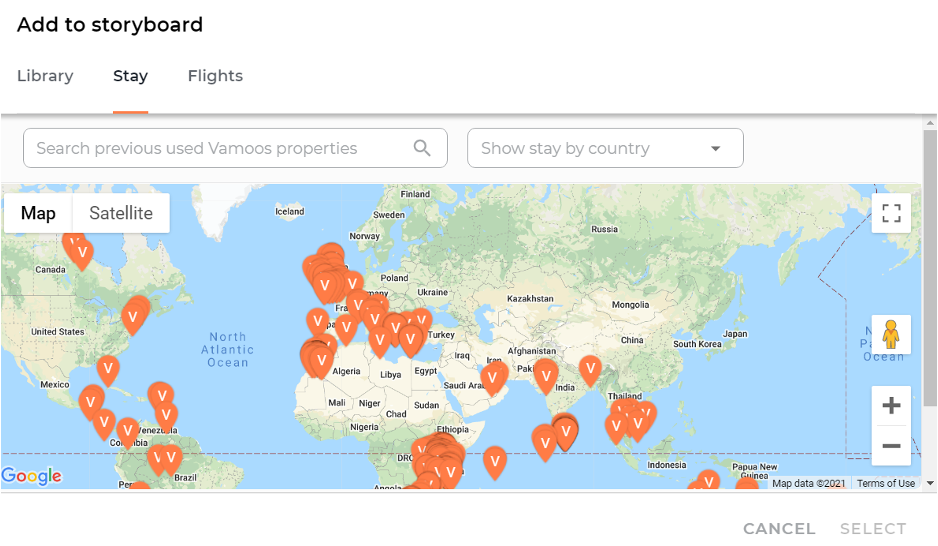Switch to the Library tab
The height and width of the screenshot is (546, 938).
pos(45,76)
